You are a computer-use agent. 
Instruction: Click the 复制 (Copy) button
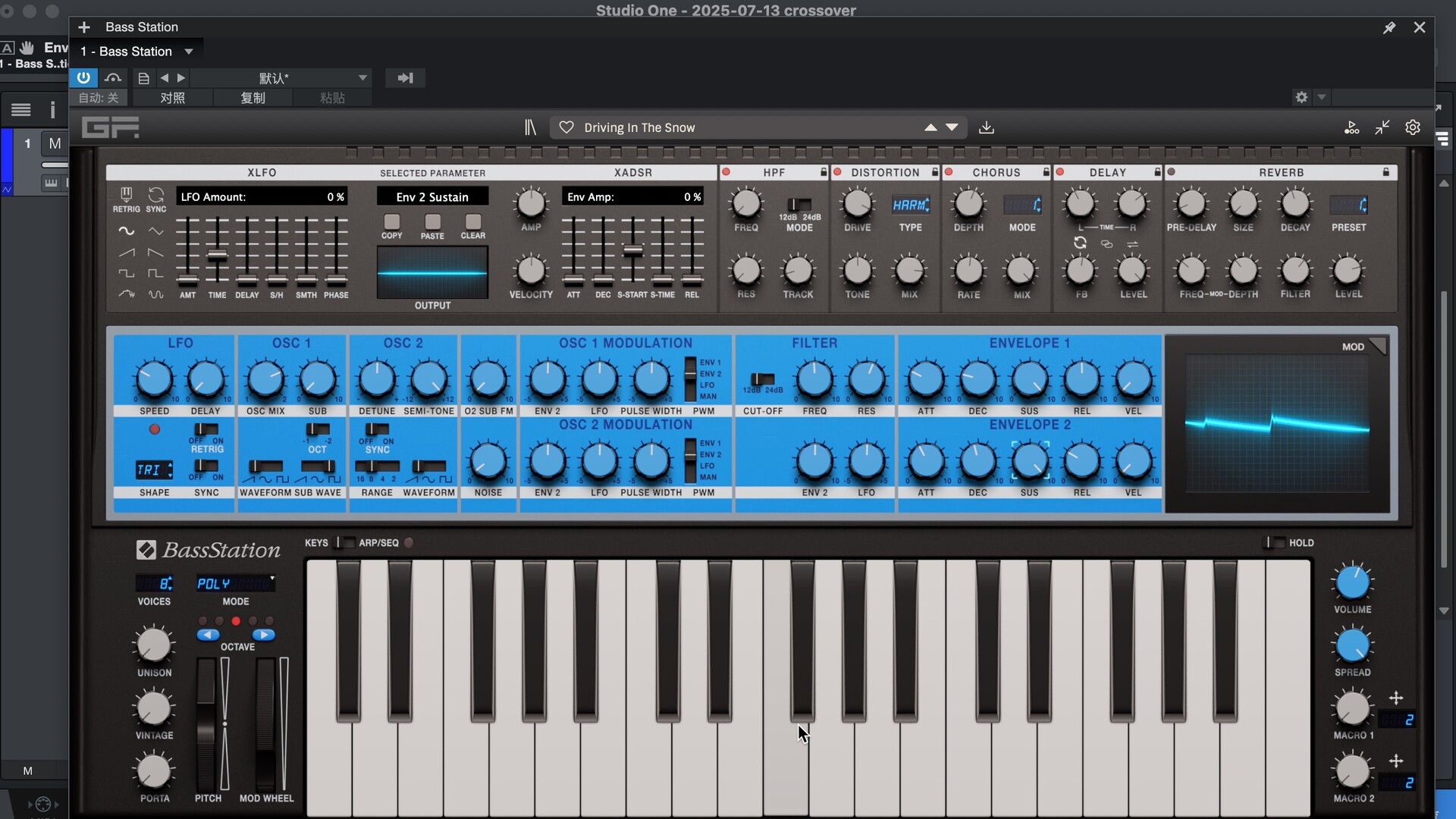point(253,98)
